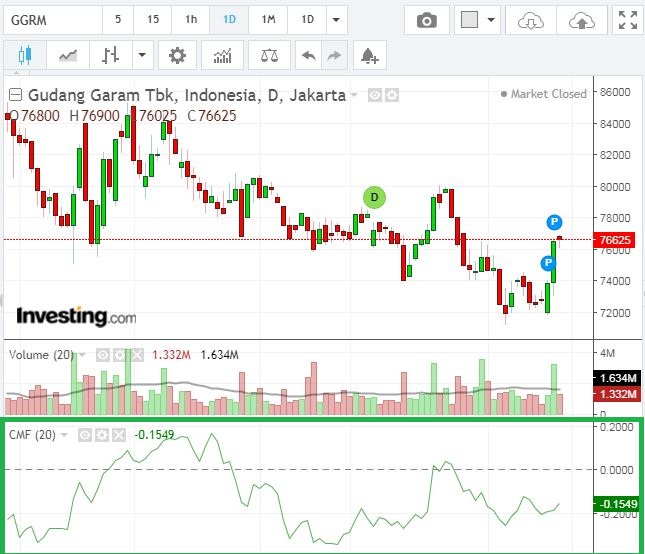Click the red 76625 price label
The height and width of the screenshot is (554, 645).
[615, 240]
